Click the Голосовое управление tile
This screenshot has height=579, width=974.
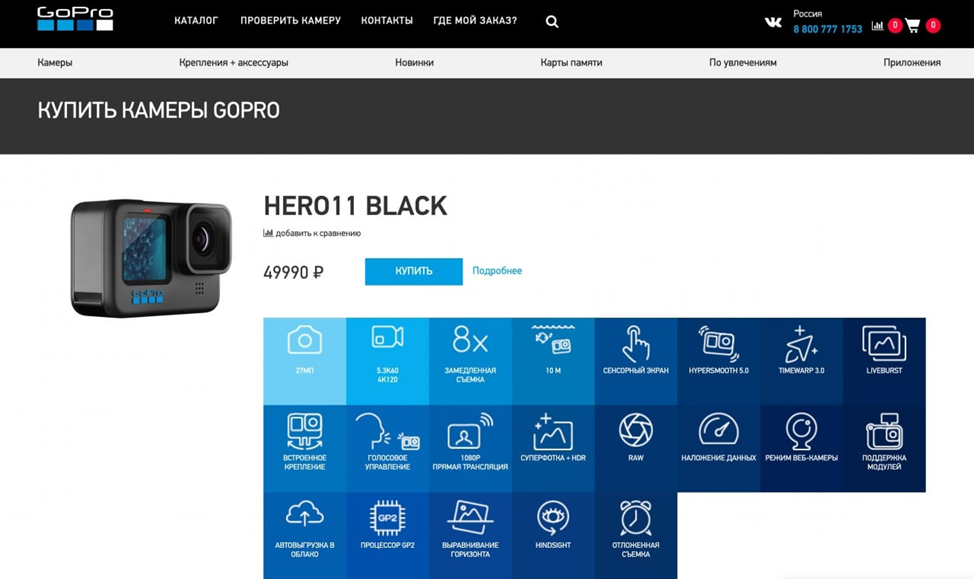point(387,449)
